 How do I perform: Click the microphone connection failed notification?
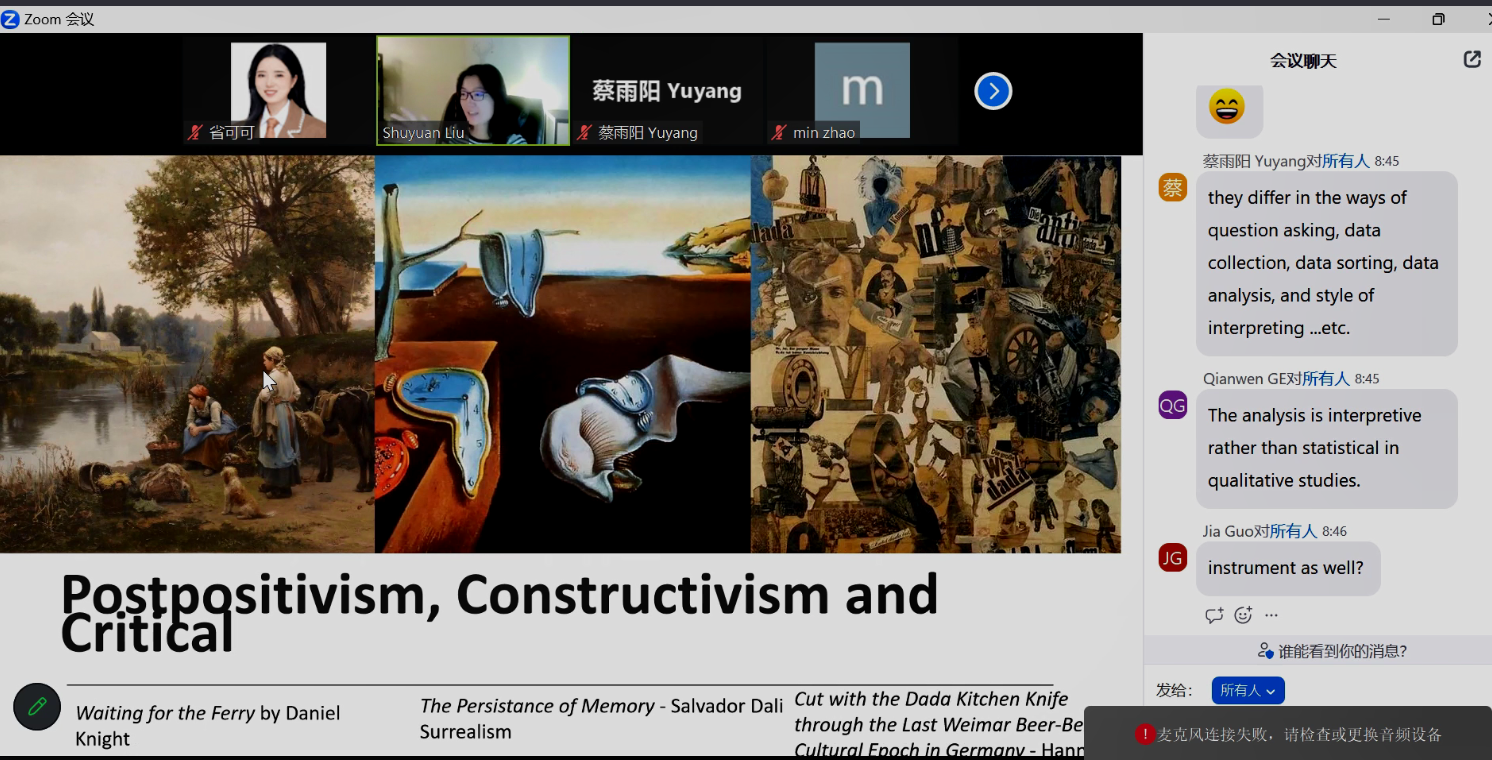(1288, 734)
